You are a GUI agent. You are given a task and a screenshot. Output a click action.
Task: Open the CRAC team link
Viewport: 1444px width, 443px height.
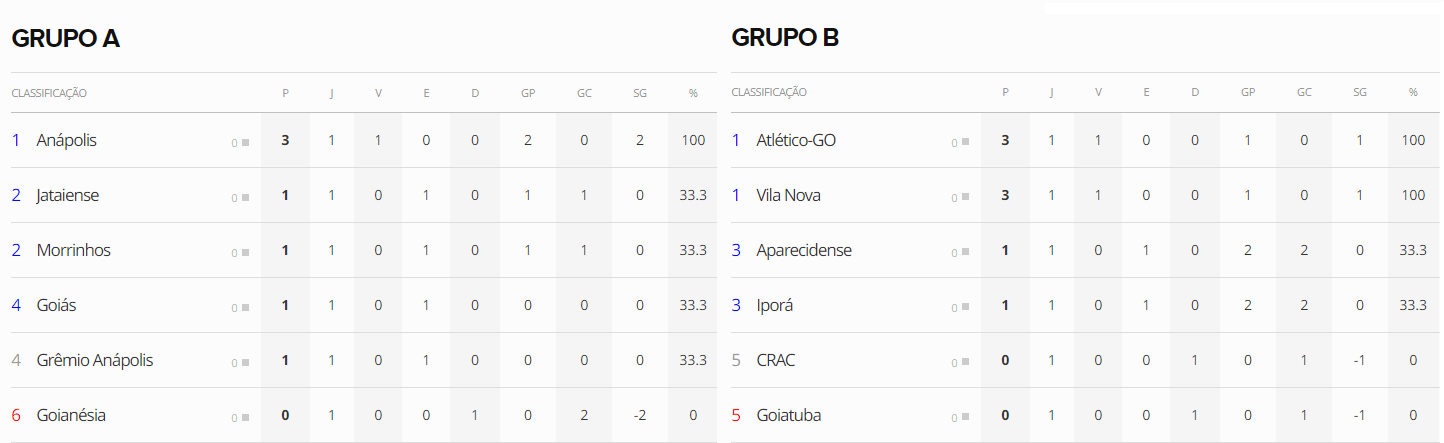coord(776,360)
